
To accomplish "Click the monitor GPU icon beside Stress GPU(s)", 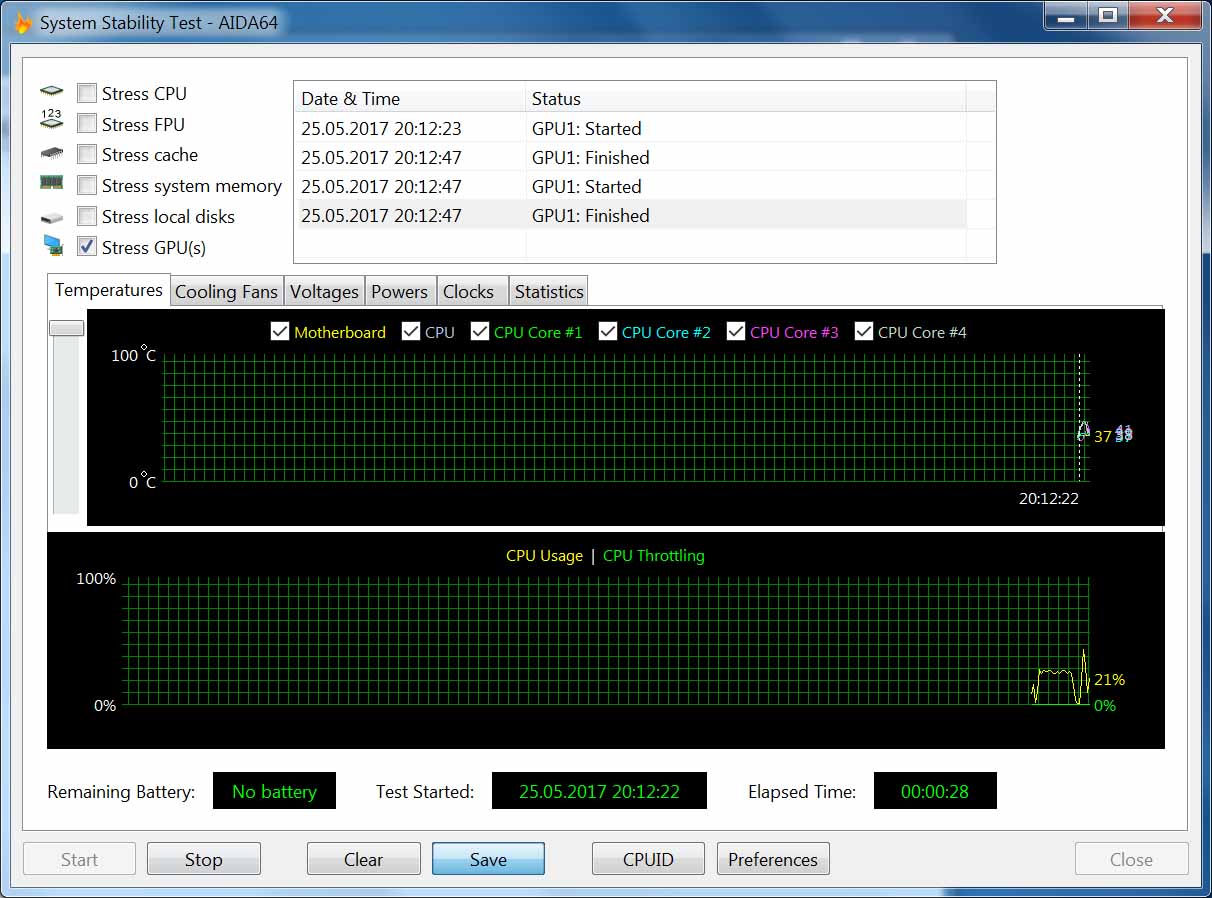I will 53,246.
